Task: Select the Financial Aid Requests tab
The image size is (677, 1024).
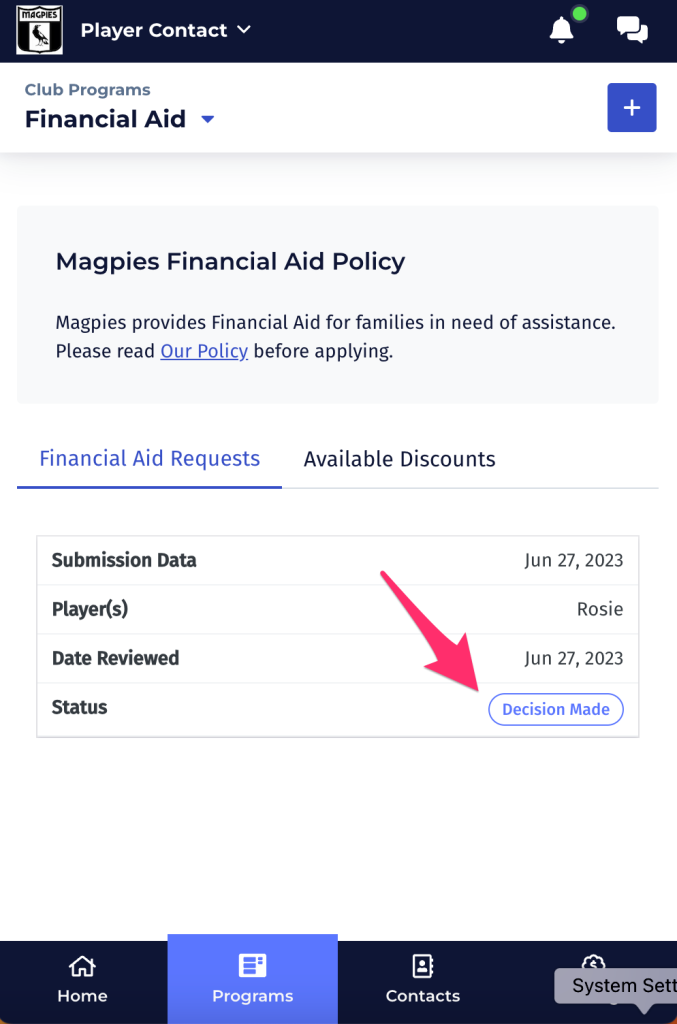Action: (x=150, y=458)
